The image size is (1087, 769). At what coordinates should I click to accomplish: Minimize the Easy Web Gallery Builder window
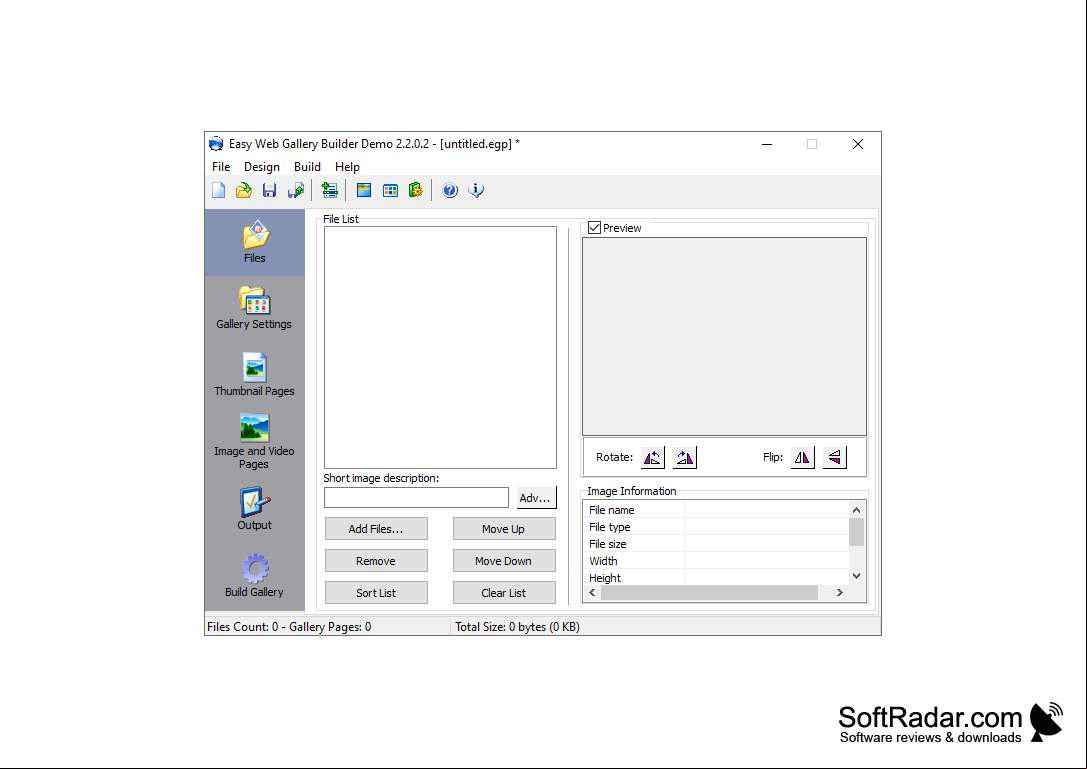767,144
